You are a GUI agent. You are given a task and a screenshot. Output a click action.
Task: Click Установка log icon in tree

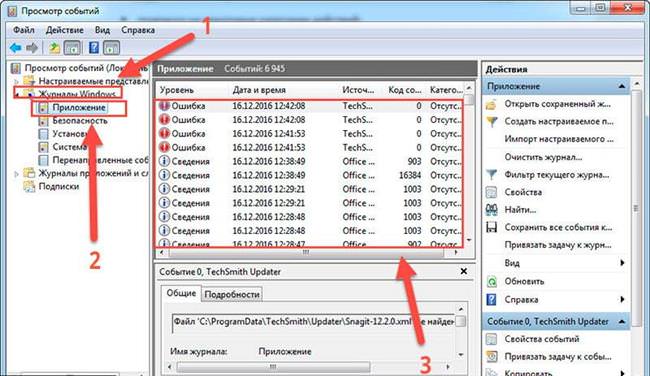coord(43,134)
